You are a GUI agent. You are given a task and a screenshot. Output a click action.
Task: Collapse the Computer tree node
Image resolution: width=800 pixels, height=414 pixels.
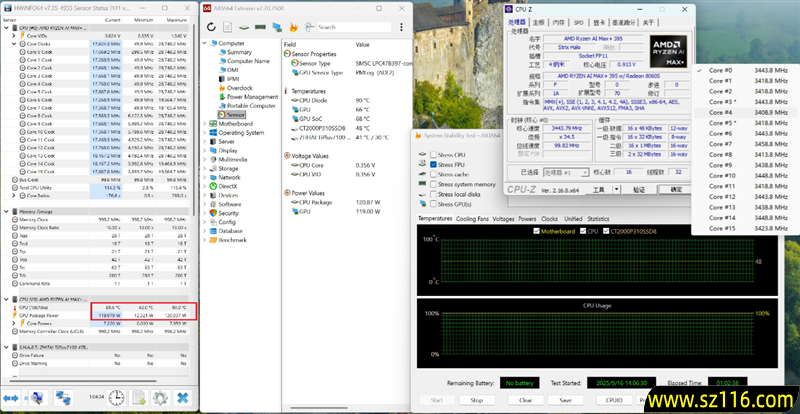[205, 44]
